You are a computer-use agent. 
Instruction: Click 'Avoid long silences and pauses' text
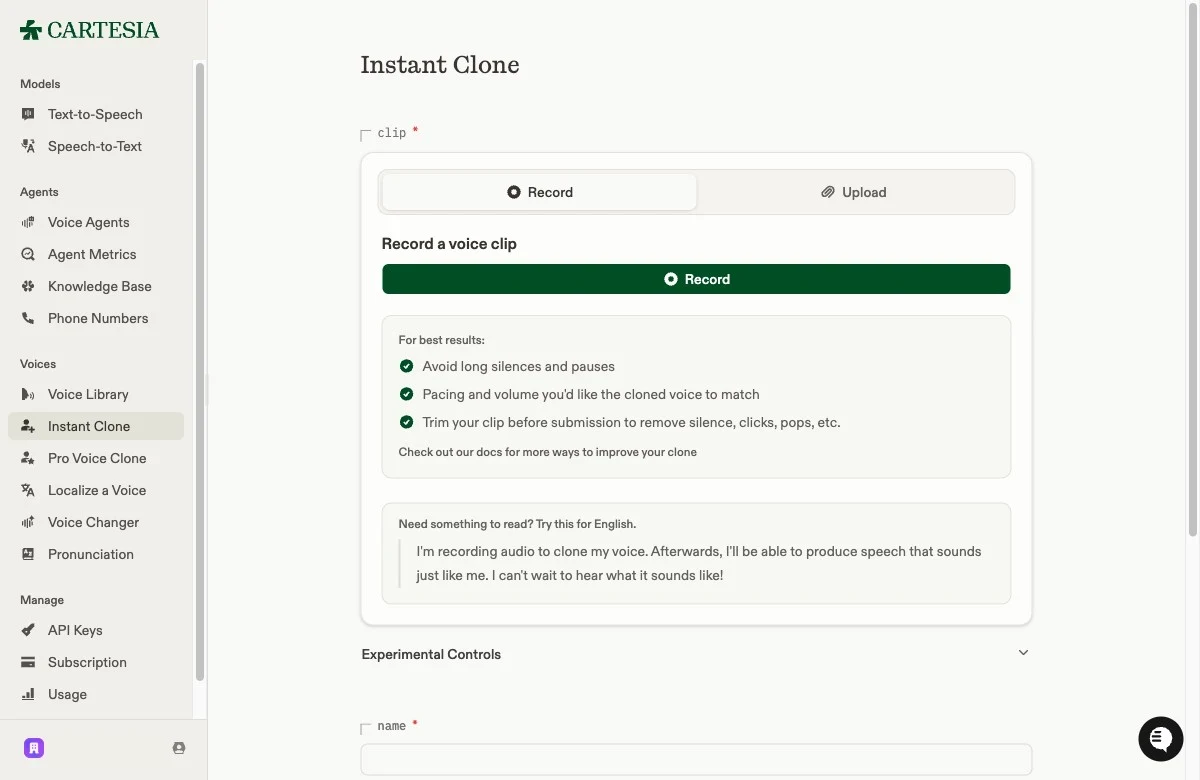(x=519, y=366)
